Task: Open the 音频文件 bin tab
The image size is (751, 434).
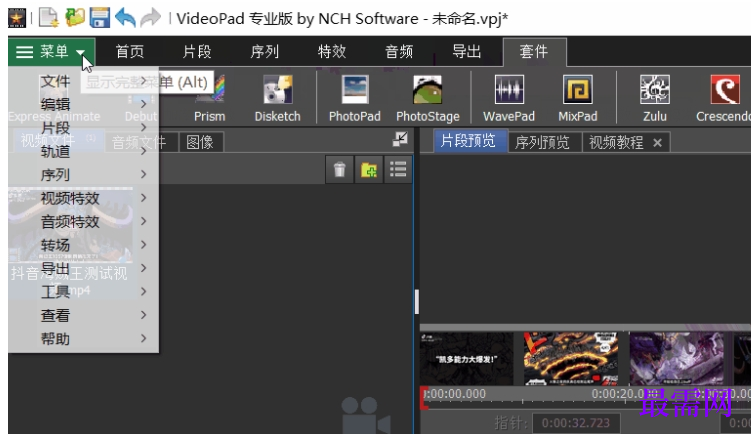Action: 139,142
